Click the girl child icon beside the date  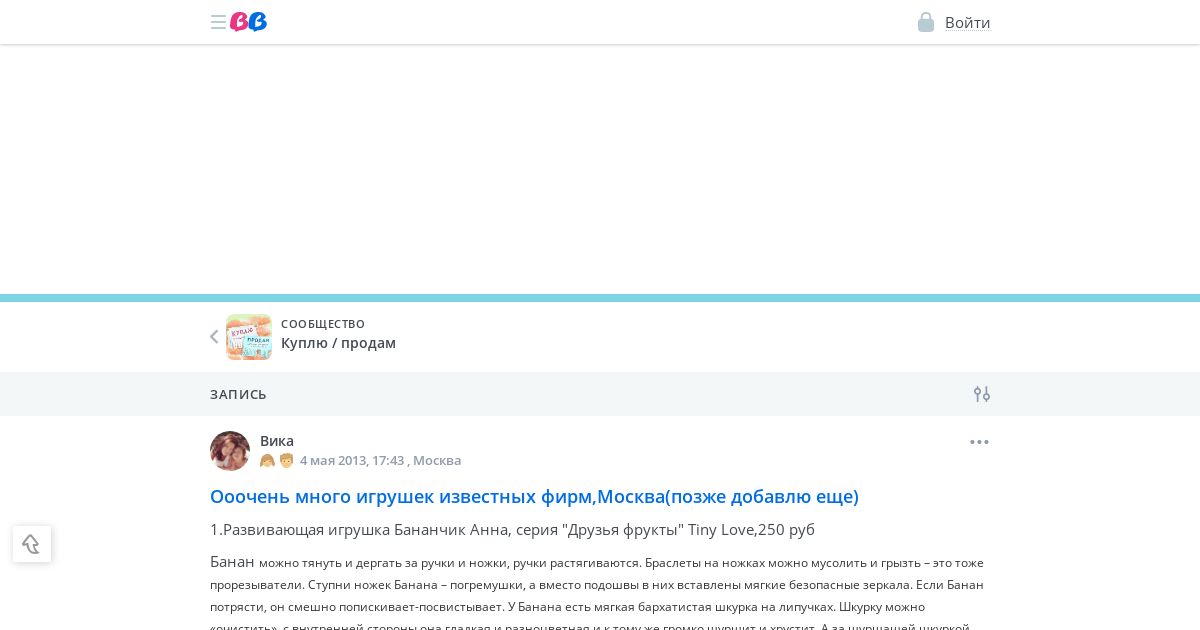[x=267, y=461]
